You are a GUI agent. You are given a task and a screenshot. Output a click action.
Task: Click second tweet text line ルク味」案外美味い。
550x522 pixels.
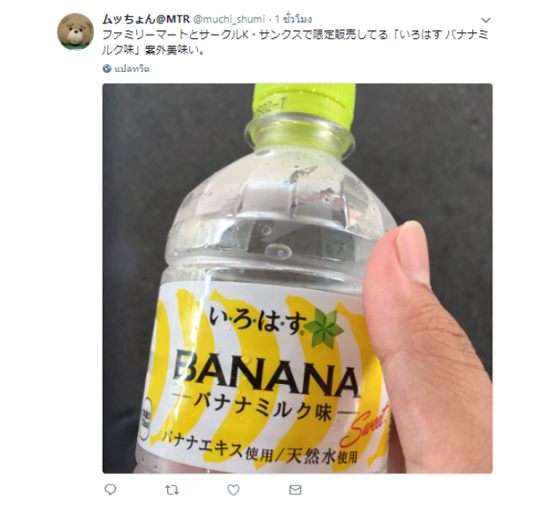153,50
